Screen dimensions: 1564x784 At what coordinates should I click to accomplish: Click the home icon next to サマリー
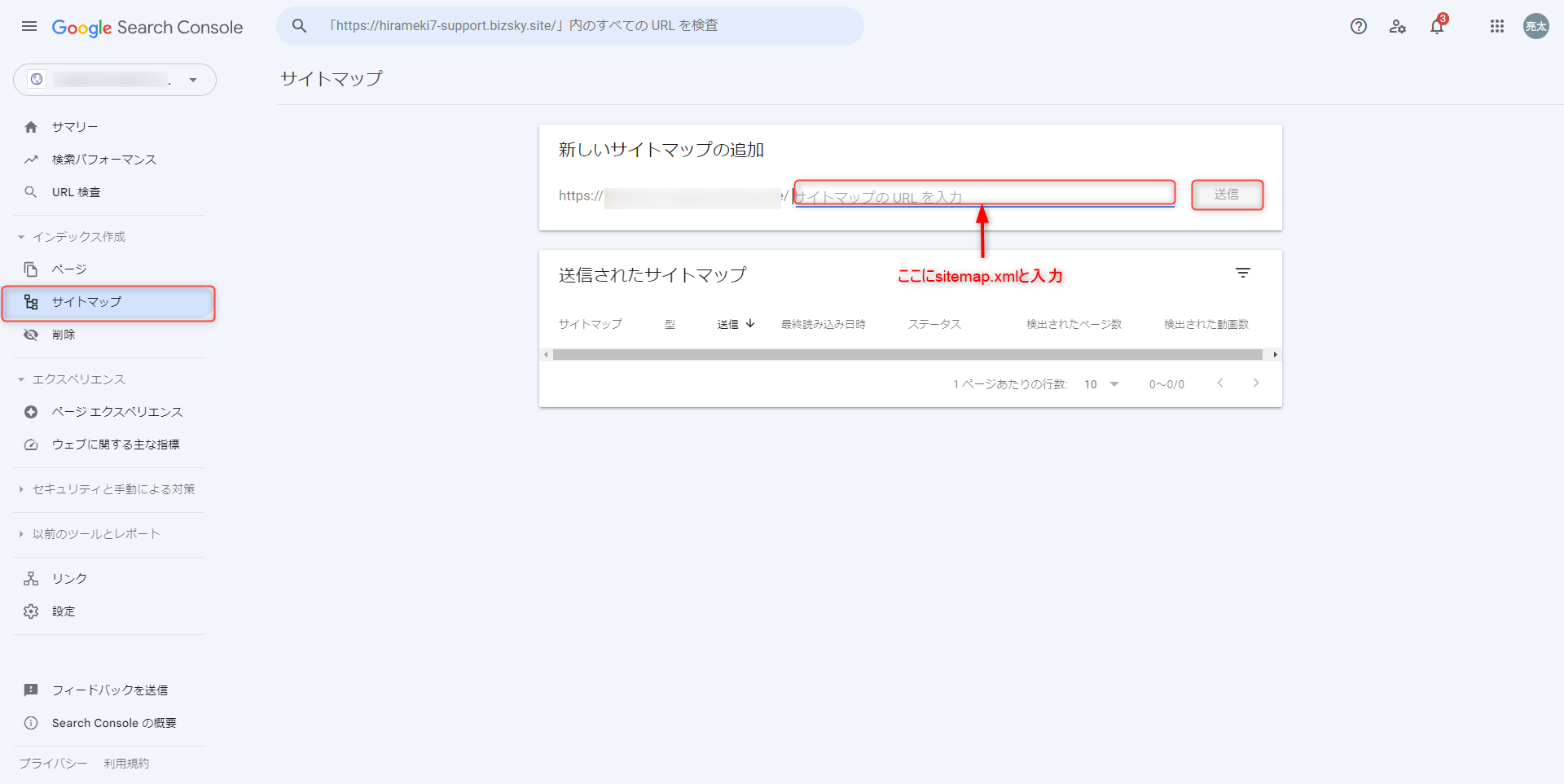(x=31, y=127)
